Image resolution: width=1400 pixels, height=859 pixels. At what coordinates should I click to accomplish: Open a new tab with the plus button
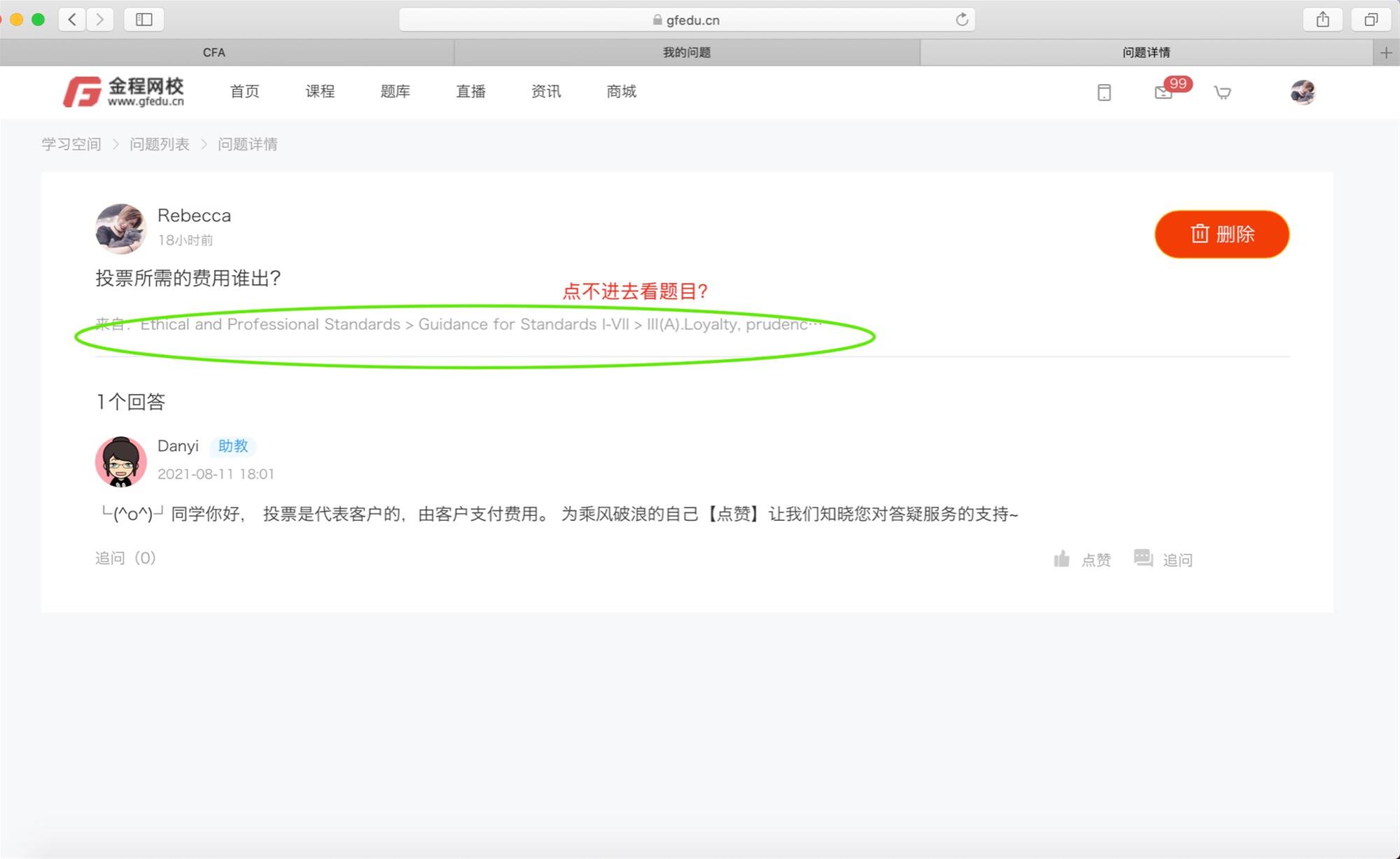click(1386, 53)
